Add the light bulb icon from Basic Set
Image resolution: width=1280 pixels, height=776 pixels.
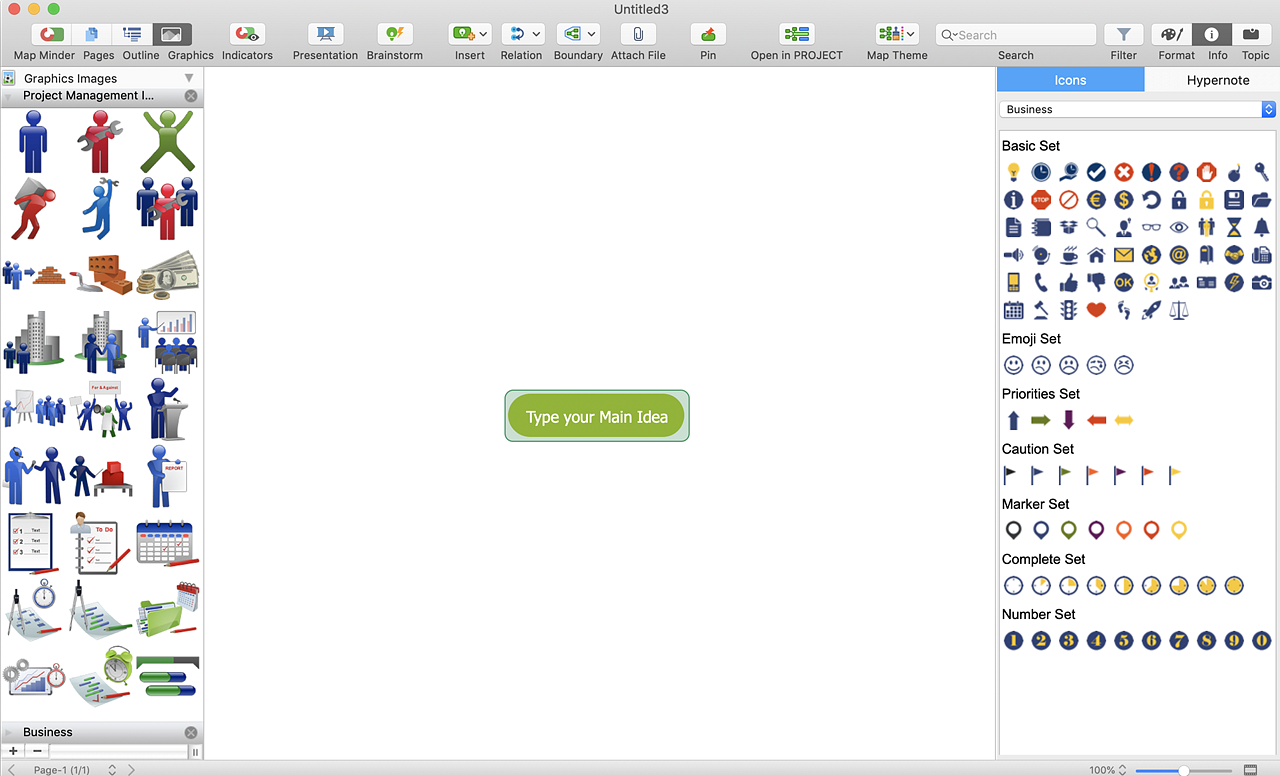coord(1013,172)
